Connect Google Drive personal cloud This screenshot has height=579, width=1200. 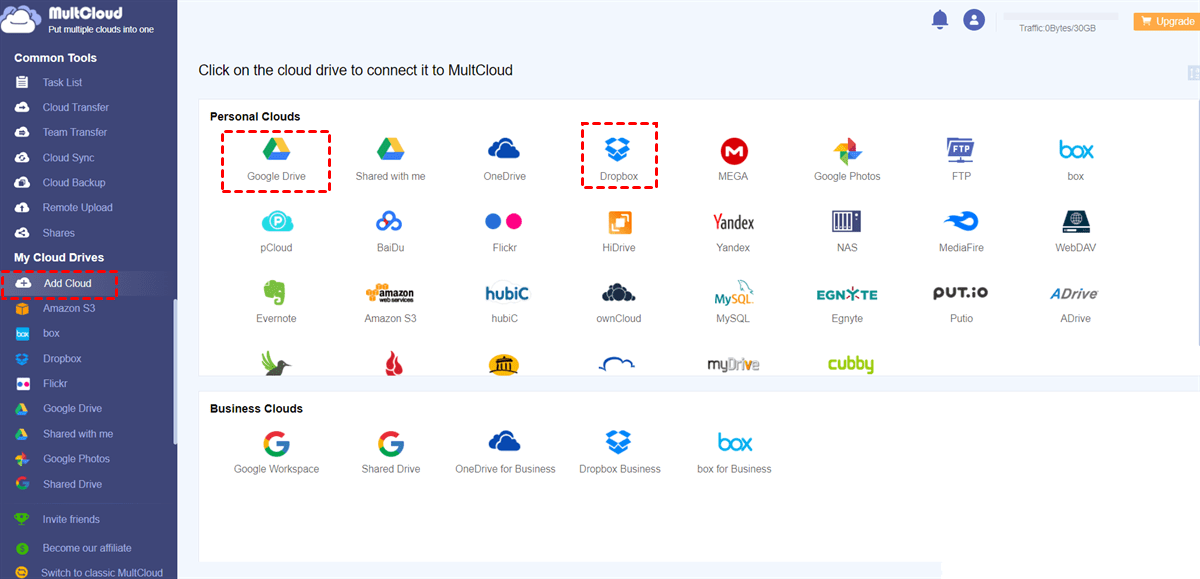tap(276, 160)
